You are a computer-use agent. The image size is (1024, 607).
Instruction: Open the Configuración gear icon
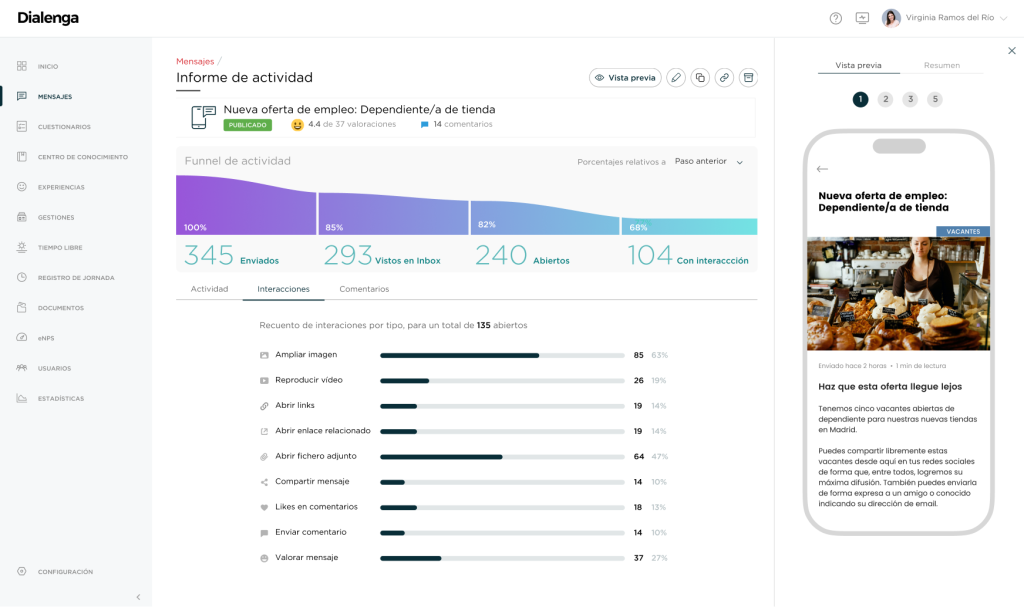[22, 571]
